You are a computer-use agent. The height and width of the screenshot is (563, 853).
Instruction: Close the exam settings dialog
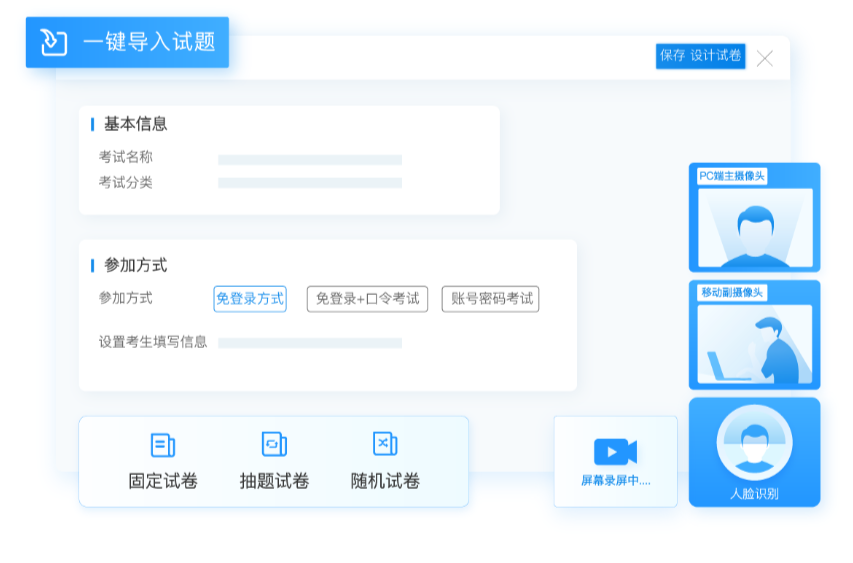[x=765, y=58]
